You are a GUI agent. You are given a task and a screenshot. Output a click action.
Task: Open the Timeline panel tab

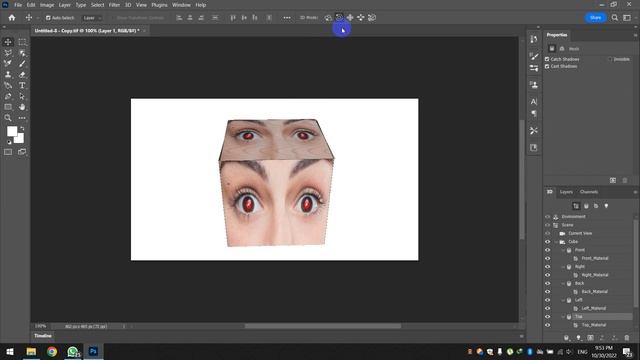tap(43, 336)
